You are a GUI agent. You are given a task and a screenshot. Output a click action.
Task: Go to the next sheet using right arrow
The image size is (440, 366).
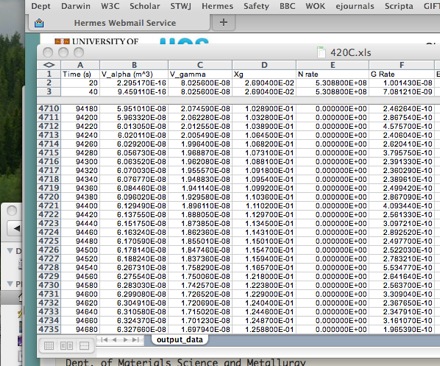pyautogui.click(x=125, y=340)
